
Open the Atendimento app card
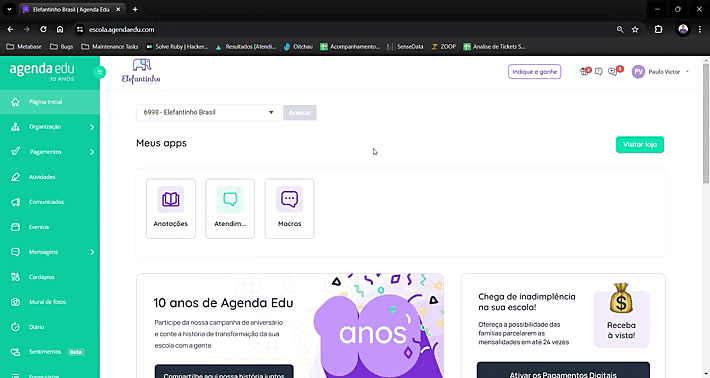click(230, 208)
